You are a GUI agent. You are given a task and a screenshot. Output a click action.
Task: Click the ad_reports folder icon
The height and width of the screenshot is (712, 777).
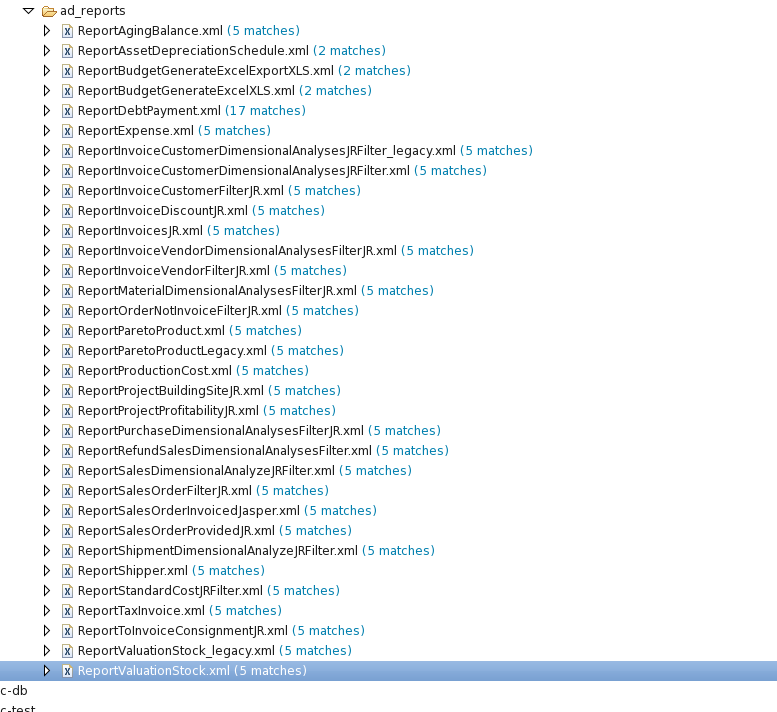pos(48,11)
